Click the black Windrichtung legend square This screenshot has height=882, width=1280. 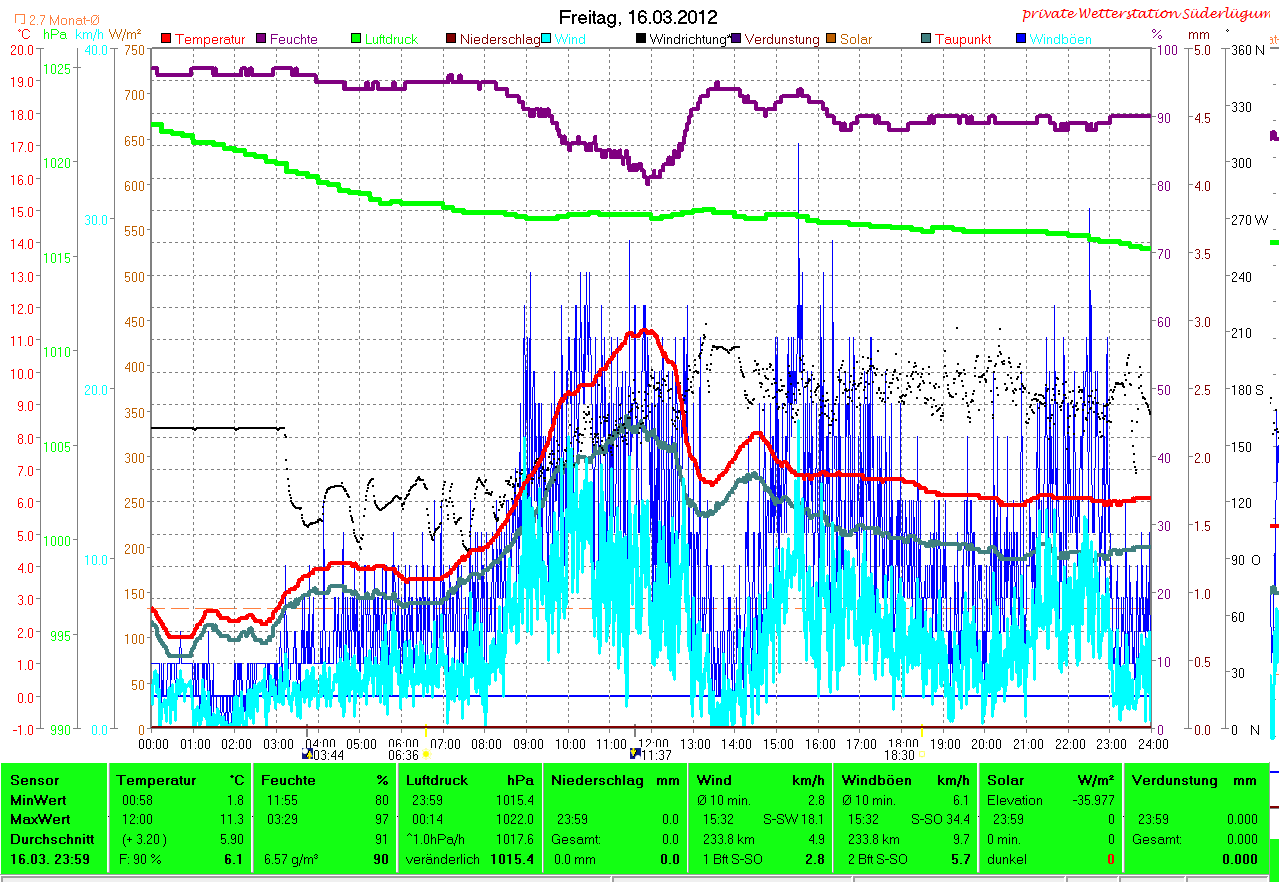pos(641,39)
